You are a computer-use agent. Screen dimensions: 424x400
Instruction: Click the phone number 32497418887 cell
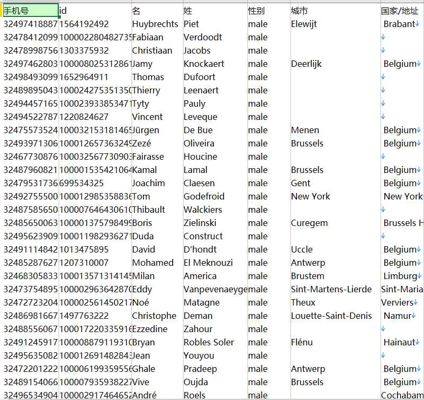pyautogui.click(x=30, y=24)
